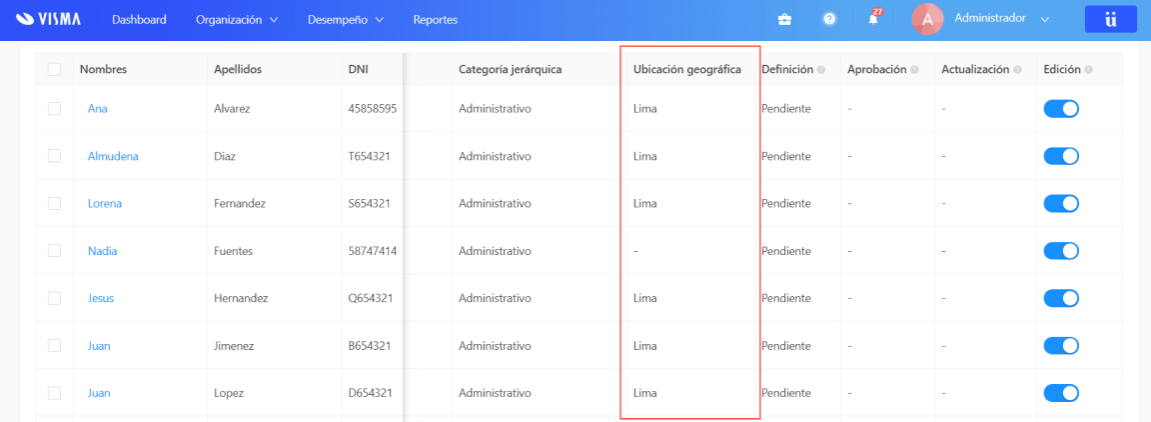Check the box for Juan Jimenez
Viewport: 1151px width, 422px height.
point(54,346)
